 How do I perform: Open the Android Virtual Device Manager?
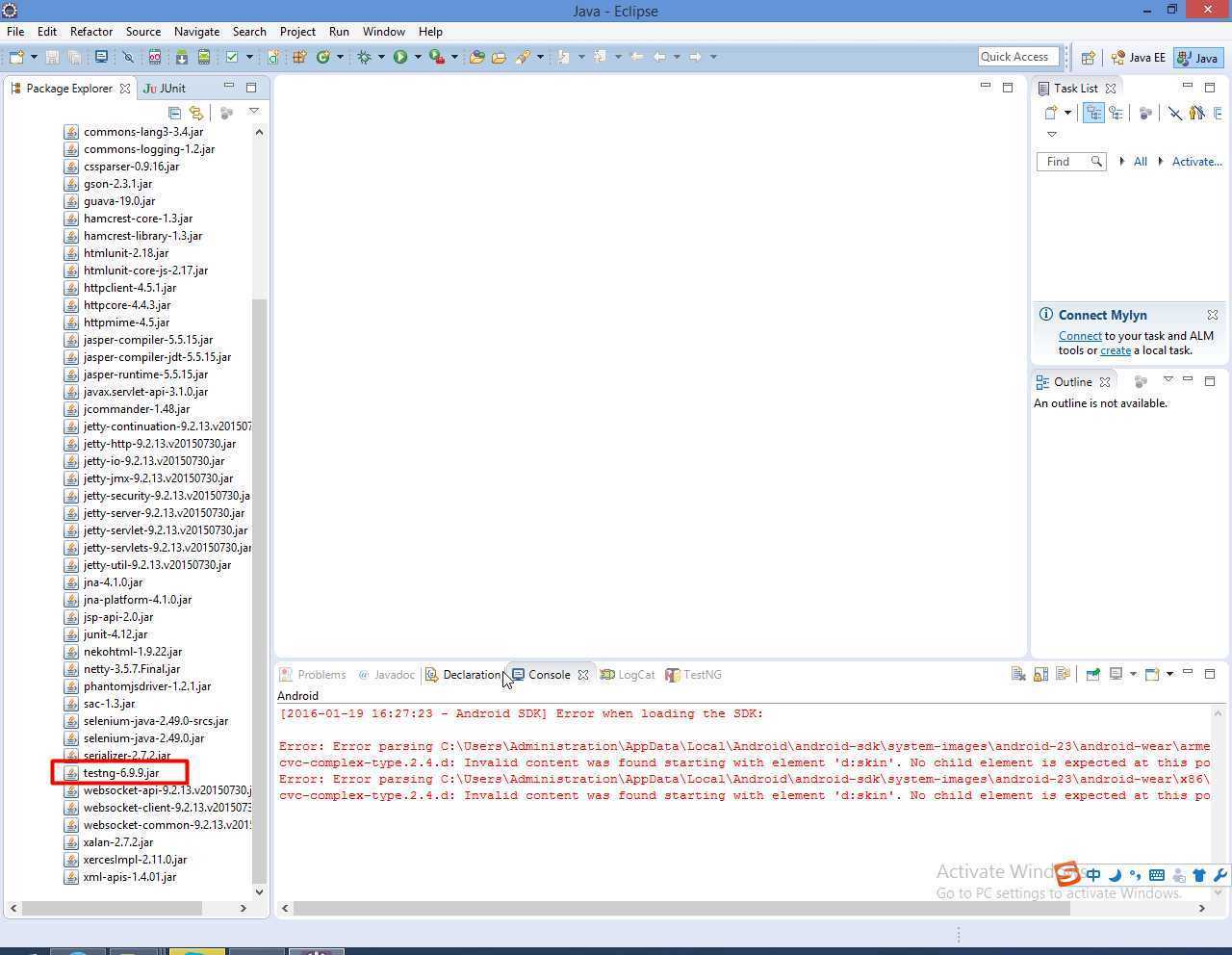(x=204, y=57)
